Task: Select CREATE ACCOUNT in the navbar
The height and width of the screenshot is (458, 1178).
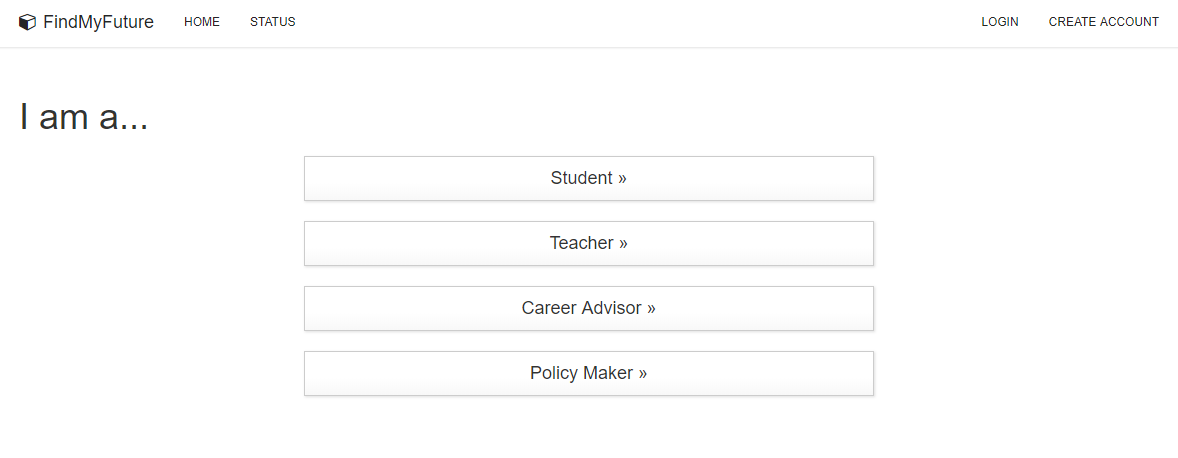Action: pos(1104,22)
